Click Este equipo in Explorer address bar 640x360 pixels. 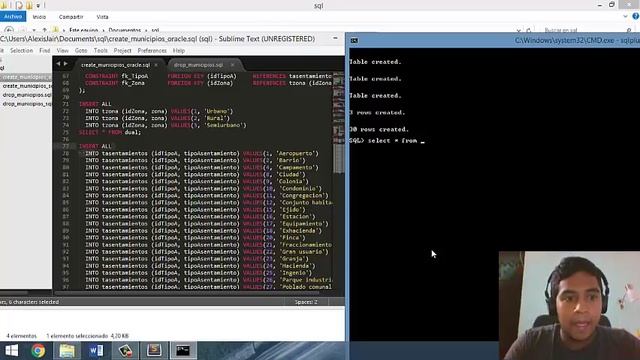[x=83, y=30]
